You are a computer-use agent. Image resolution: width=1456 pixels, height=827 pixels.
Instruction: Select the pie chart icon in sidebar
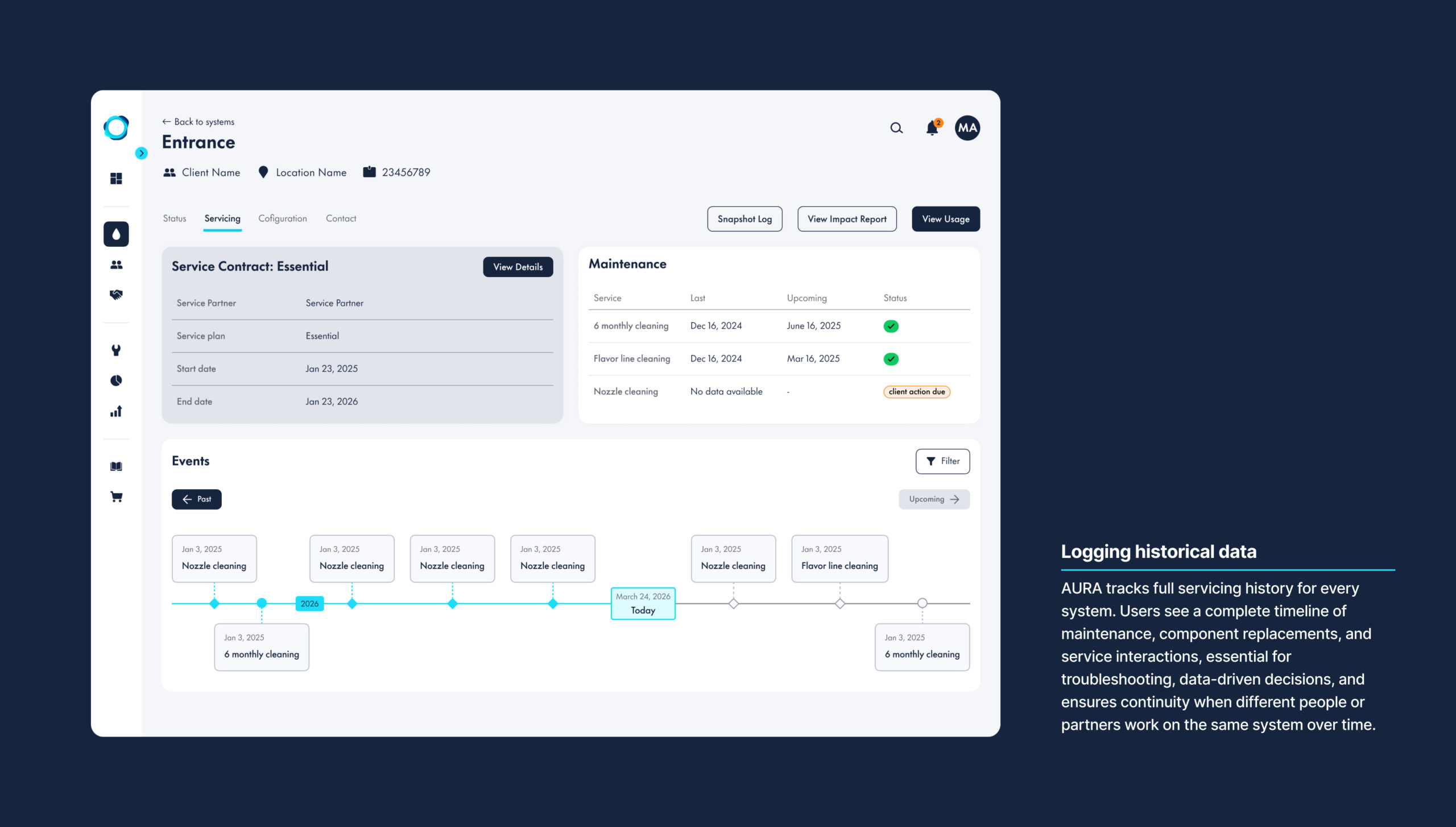click(x=116, y=380)
